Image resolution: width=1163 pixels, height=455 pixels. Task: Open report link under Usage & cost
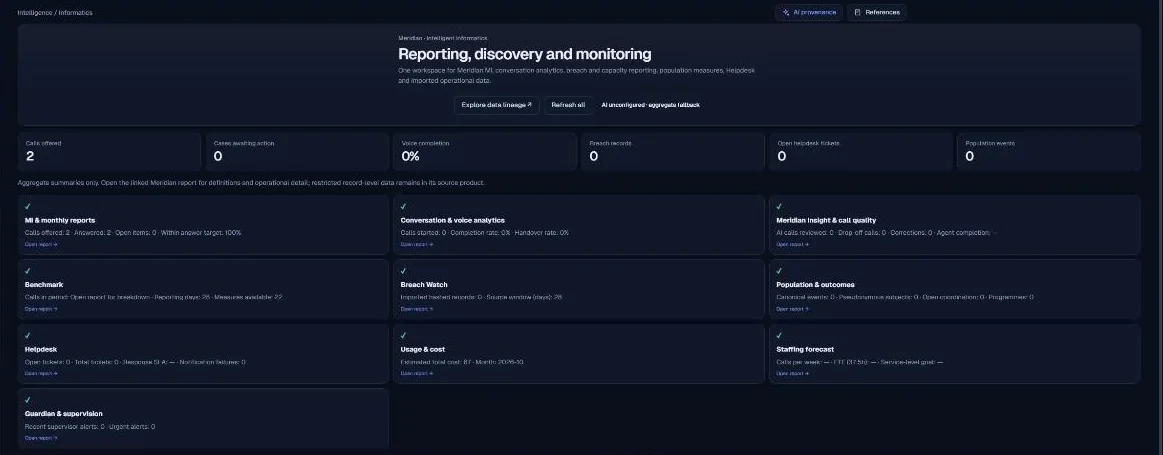pyautogui.click(x=417, y=373)
